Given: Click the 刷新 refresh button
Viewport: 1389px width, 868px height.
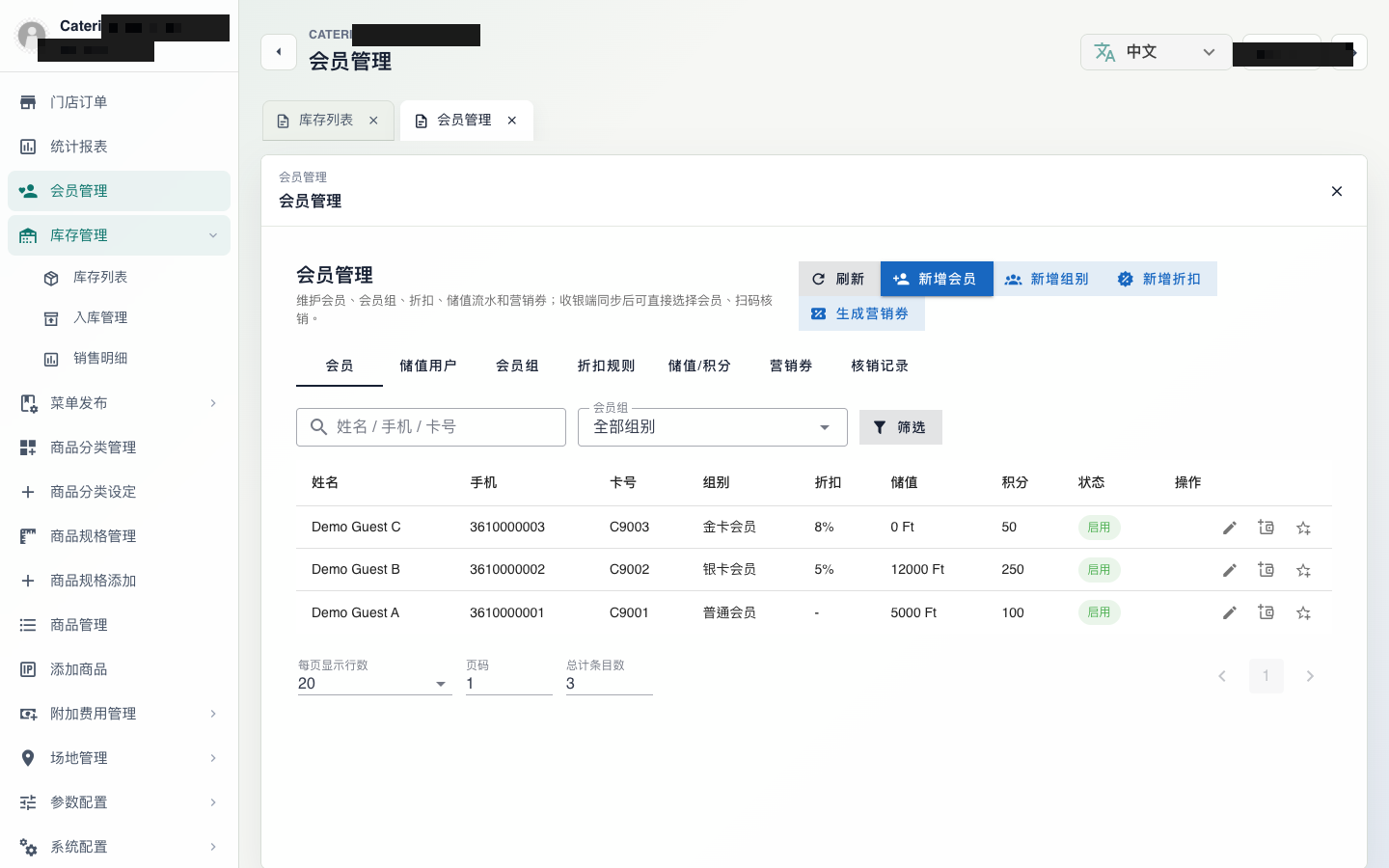Looking at the screenshot, I should coord(839,279).
